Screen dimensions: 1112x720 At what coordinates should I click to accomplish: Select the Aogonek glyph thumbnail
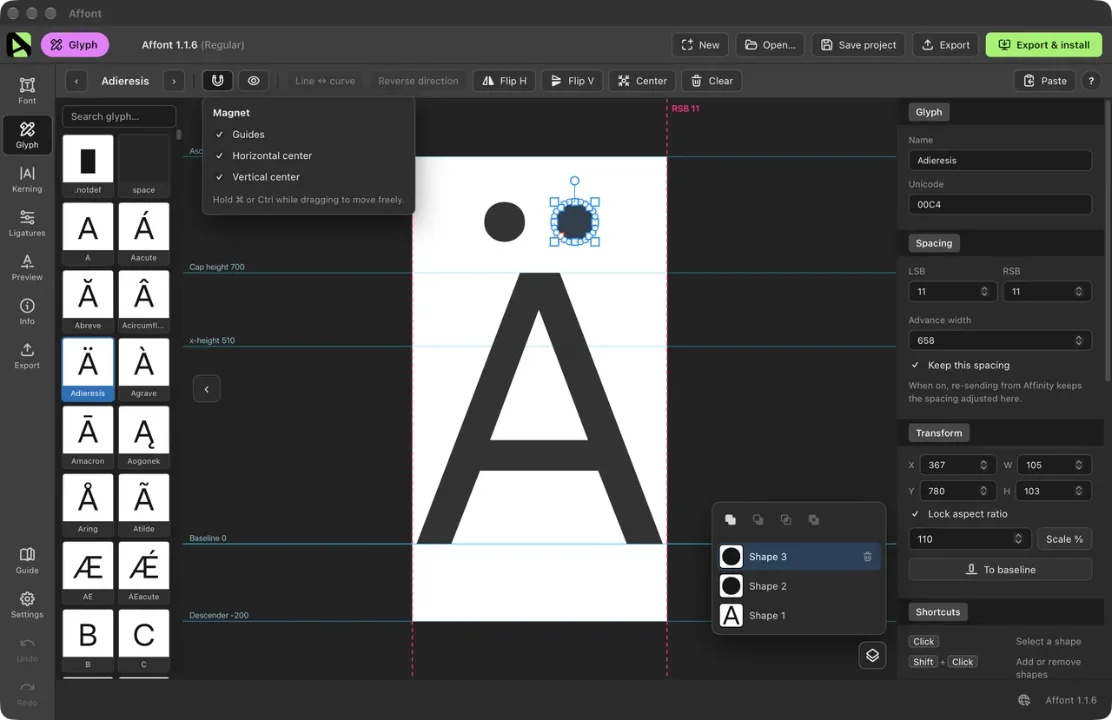pyautogui.click(x=144, y=436)
